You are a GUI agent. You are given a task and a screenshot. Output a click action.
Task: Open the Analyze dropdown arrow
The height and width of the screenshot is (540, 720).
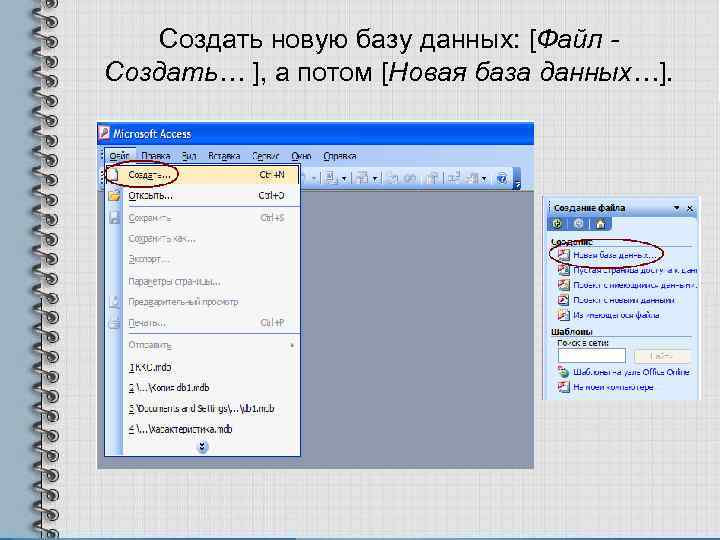(x=375, y=179)
